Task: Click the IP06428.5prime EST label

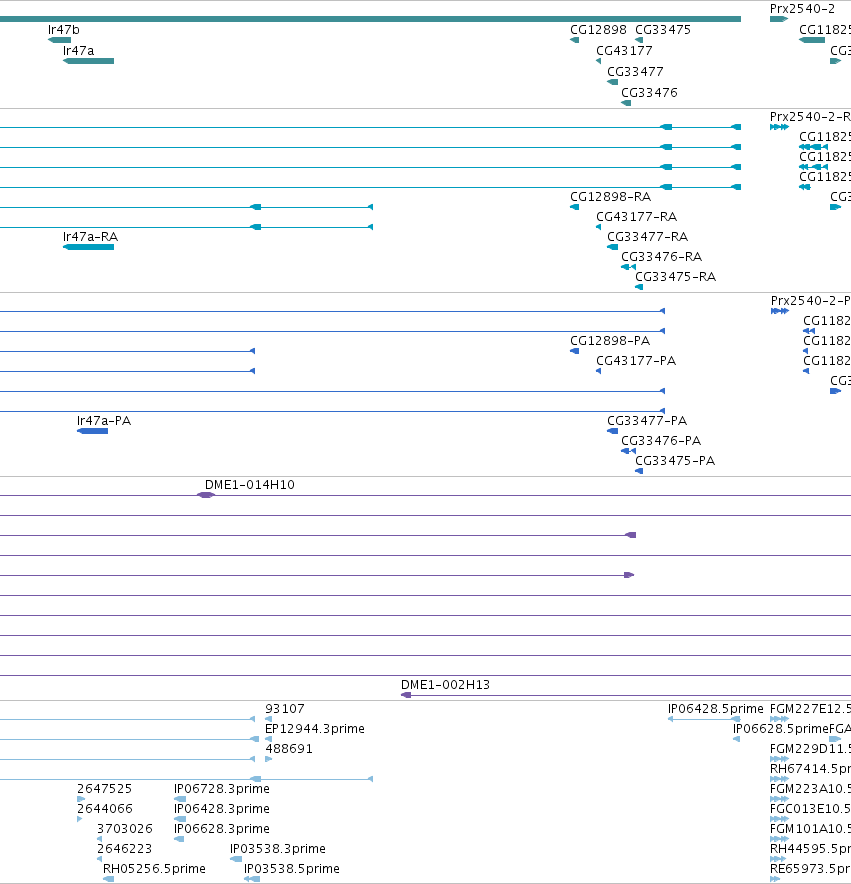Action: [x=716, y=709]
